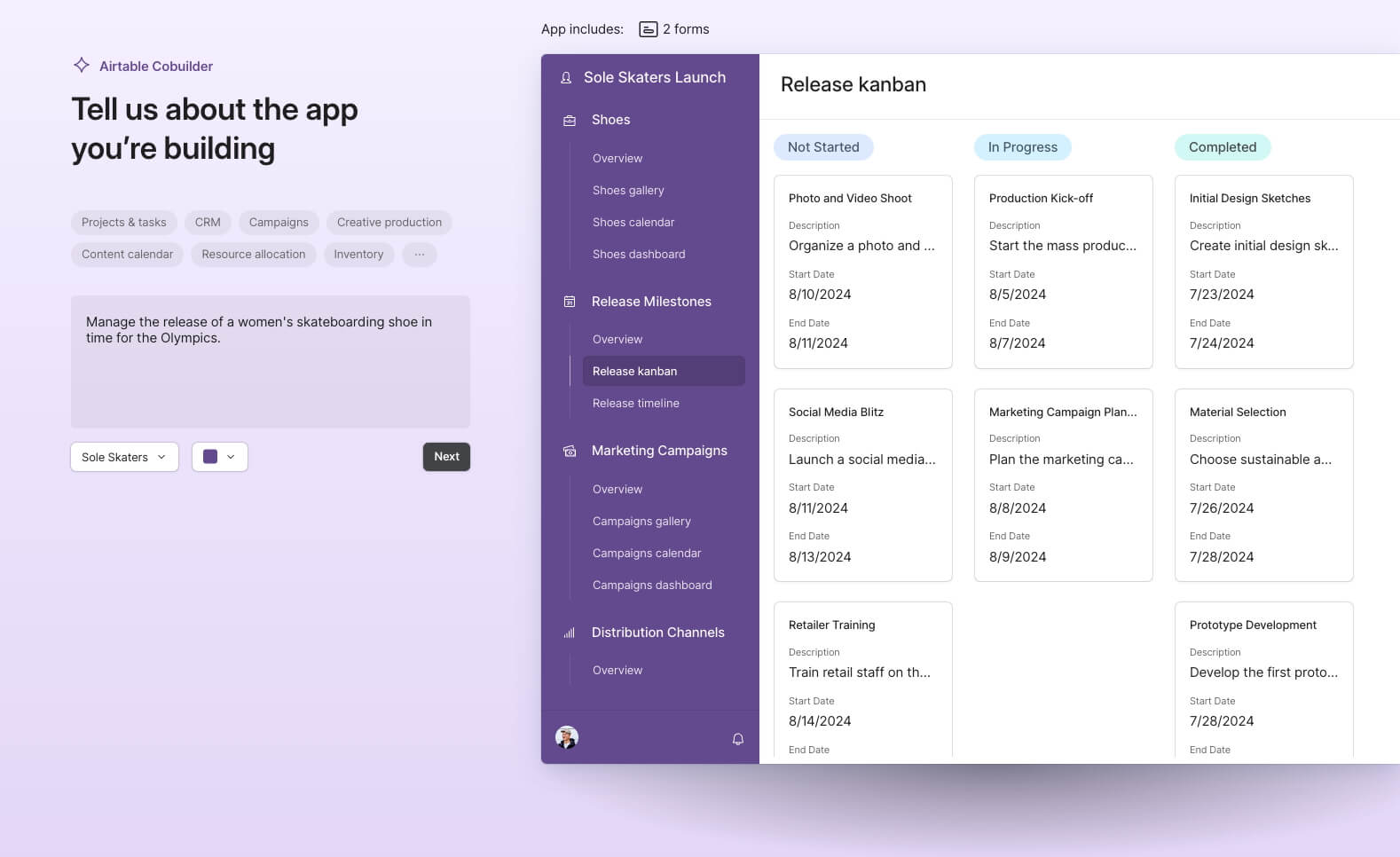Open the Social Media Blitz card

click(863, 485)
